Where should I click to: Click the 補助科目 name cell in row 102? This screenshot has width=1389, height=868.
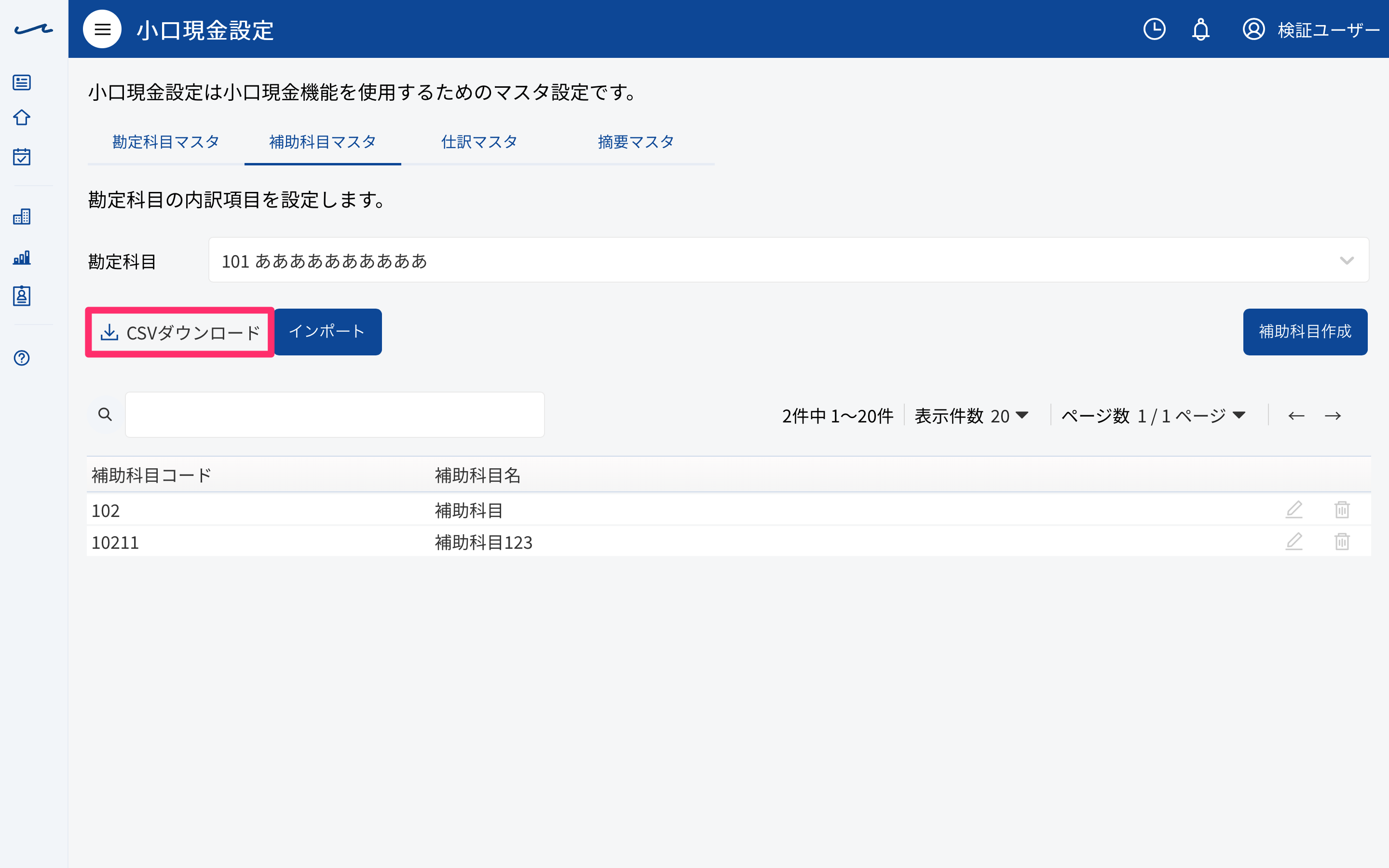[x=469, y=510]
